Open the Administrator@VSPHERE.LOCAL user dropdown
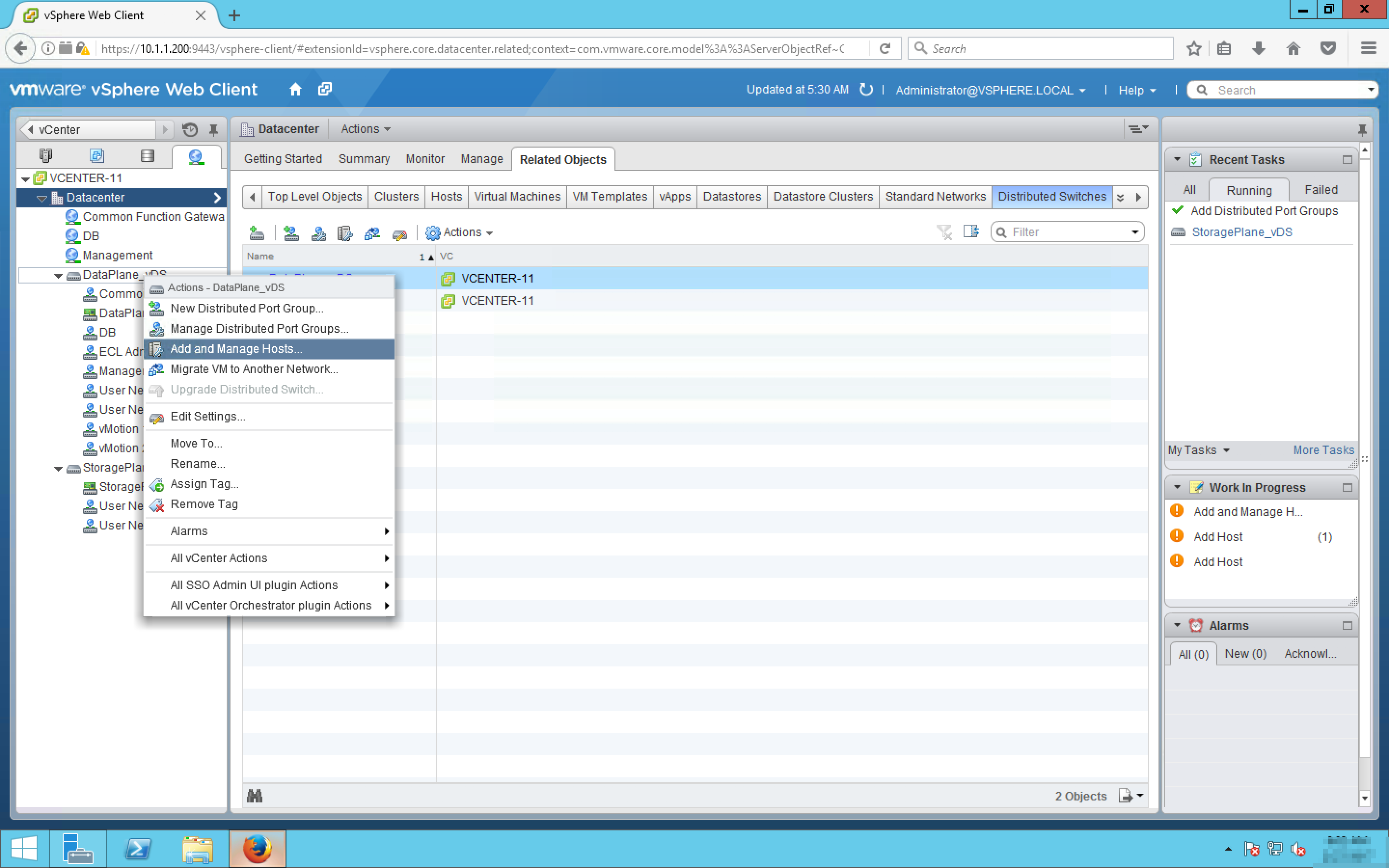1389x868 pixels. (991, 90)
